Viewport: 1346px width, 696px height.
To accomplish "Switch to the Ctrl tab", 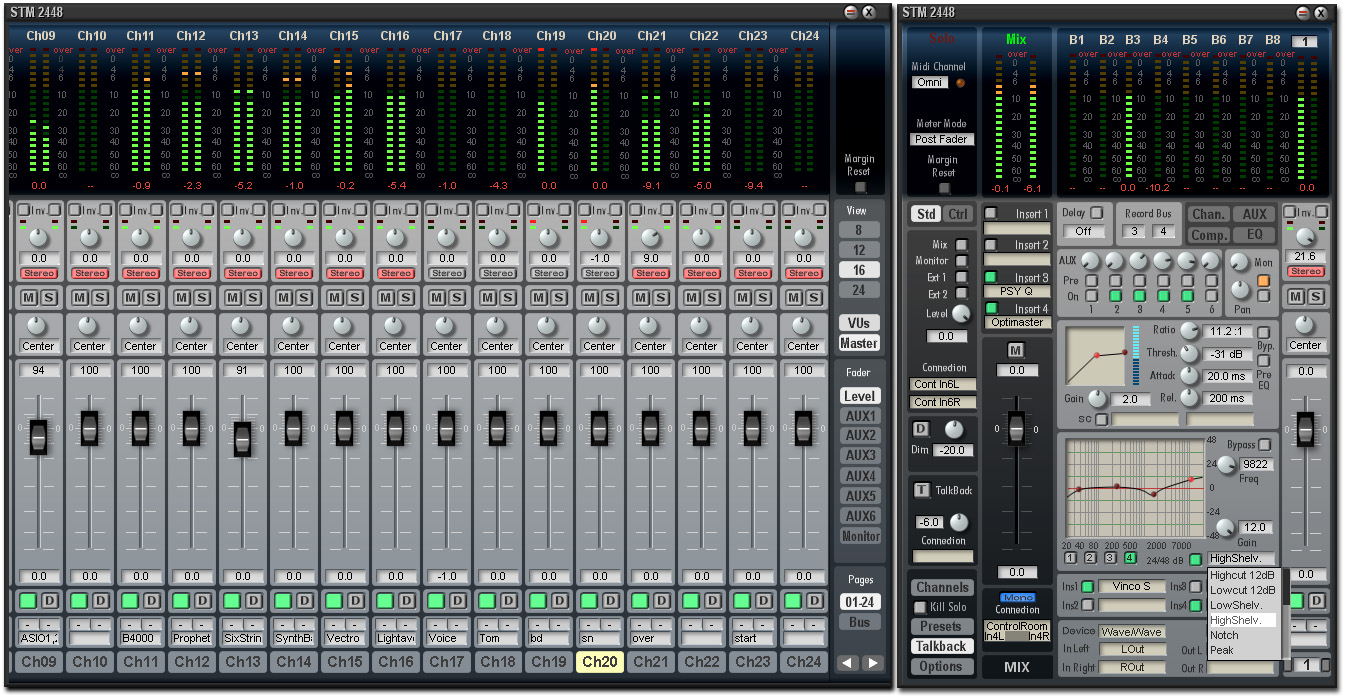I will pyautogui.click(x=958, y=214).
